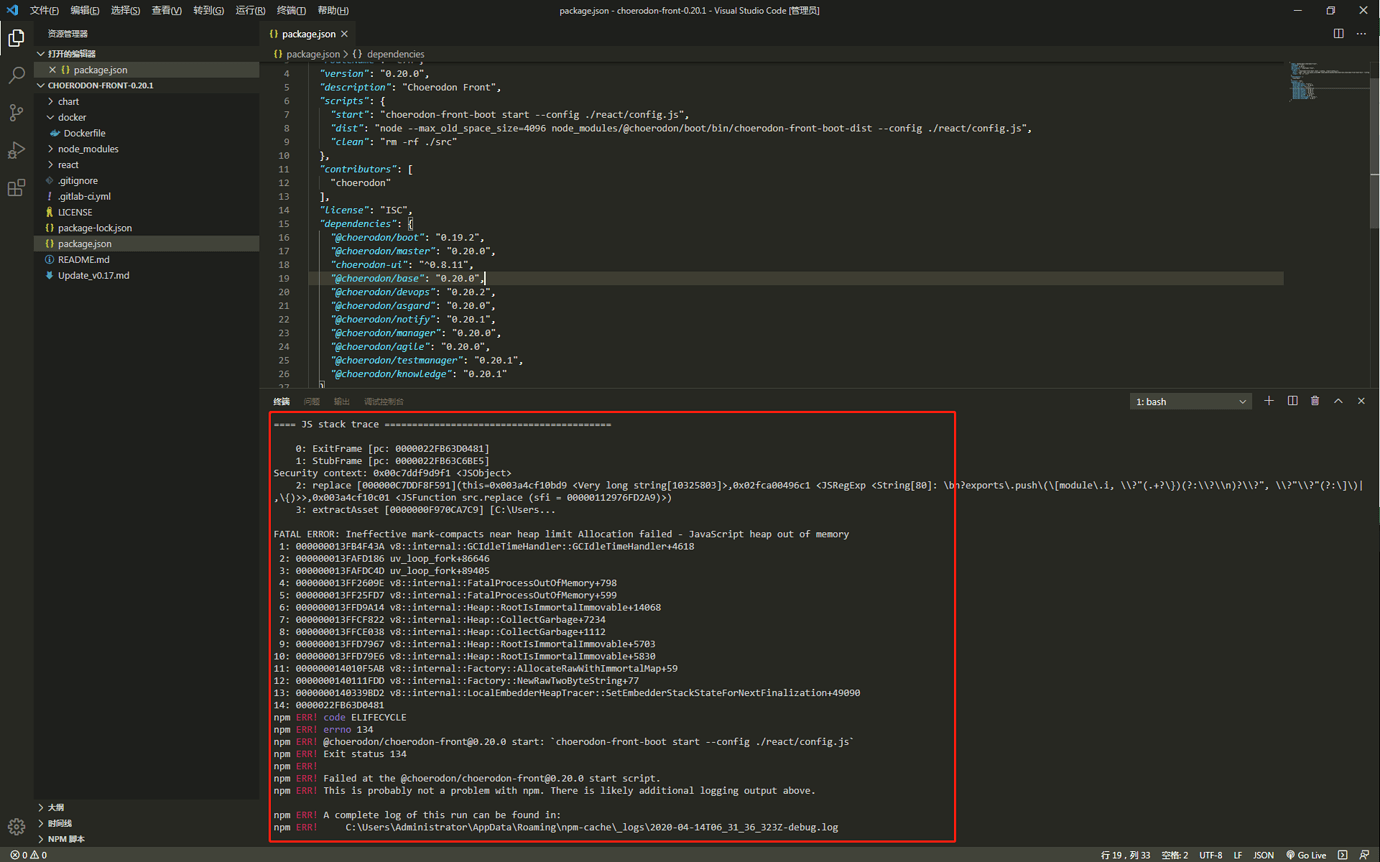
Task: Close the package.json editor tab
Action: pos(345,34)
